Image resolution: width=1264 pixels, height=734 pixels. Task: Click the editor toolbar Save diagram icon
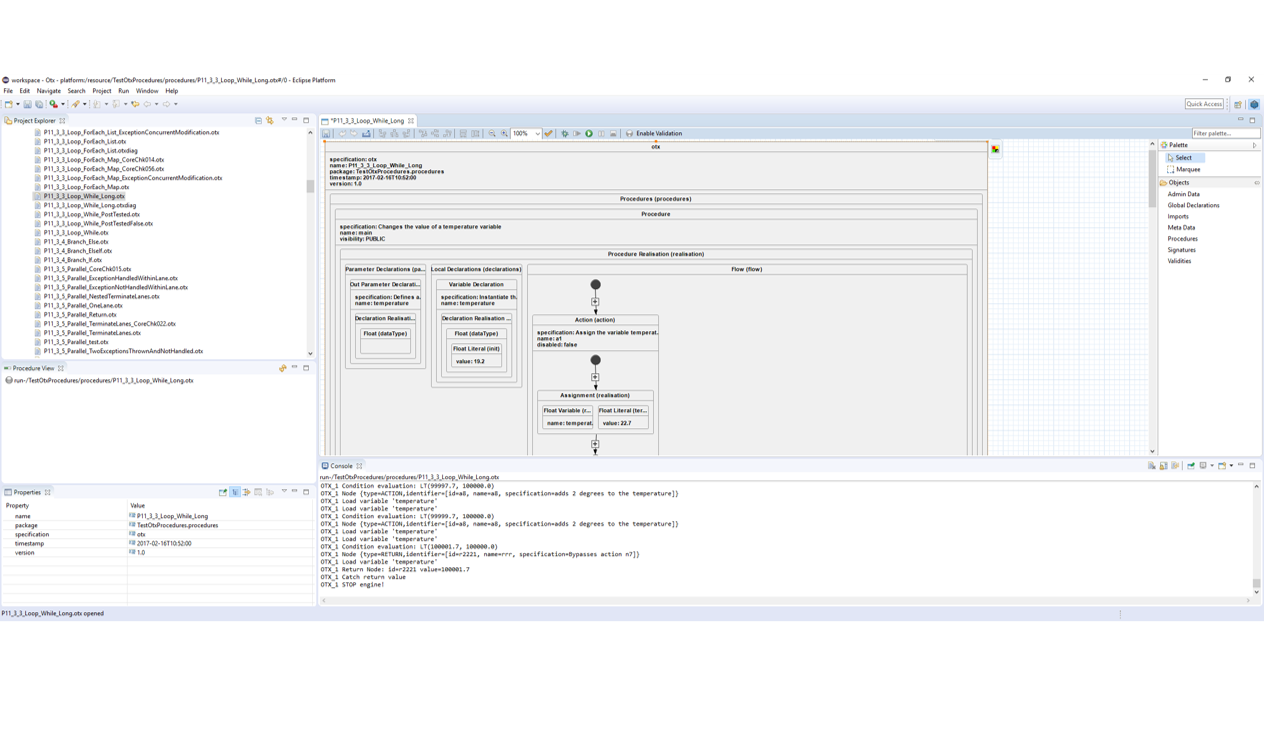pyautogui.click(x=326, y=133)
